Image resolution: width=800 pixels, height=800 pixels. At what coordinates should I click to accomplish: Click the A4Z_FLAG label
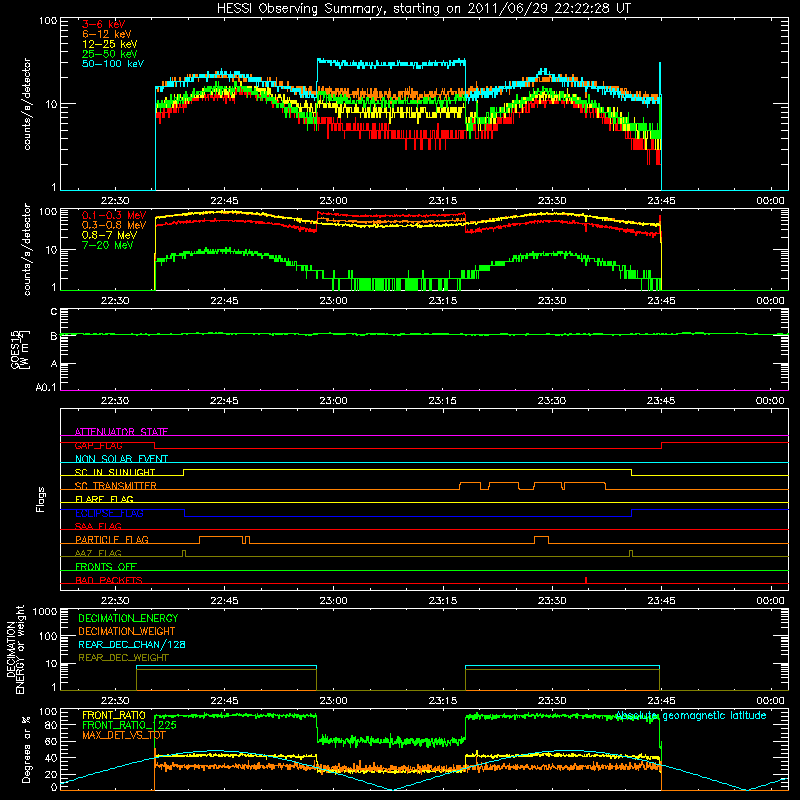tap(98, 553)
